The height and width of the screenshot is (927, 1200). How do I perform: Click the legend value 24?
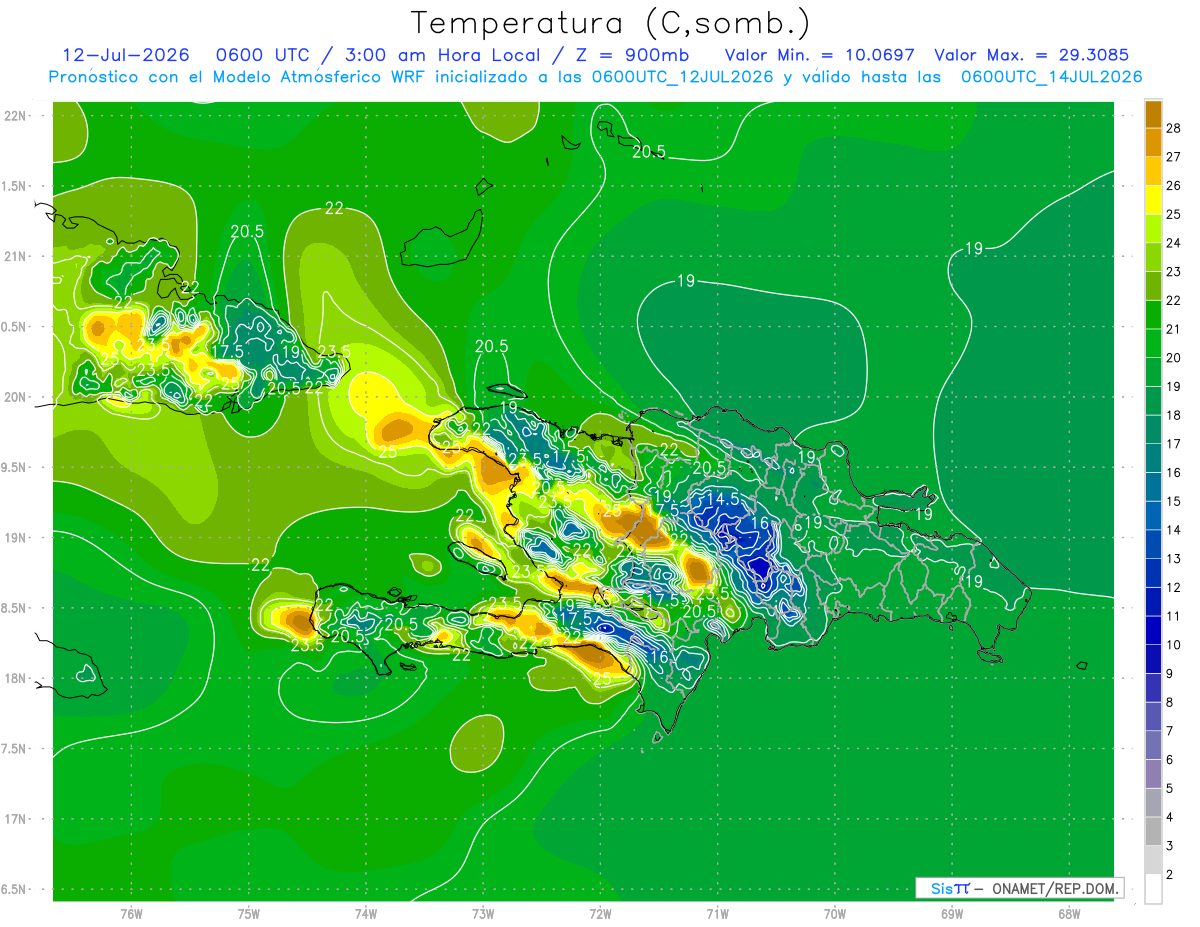click(x=1173, y=243)
